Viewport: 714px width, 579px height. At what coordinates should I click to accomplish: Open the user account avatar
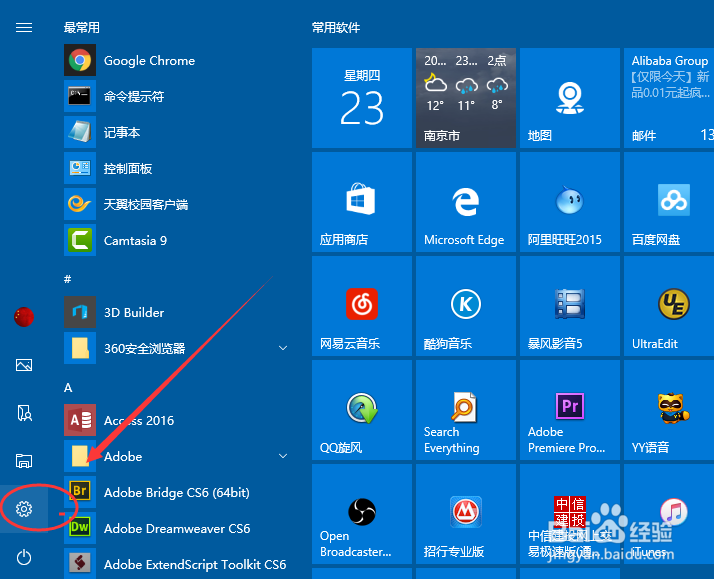pos(24,317)
